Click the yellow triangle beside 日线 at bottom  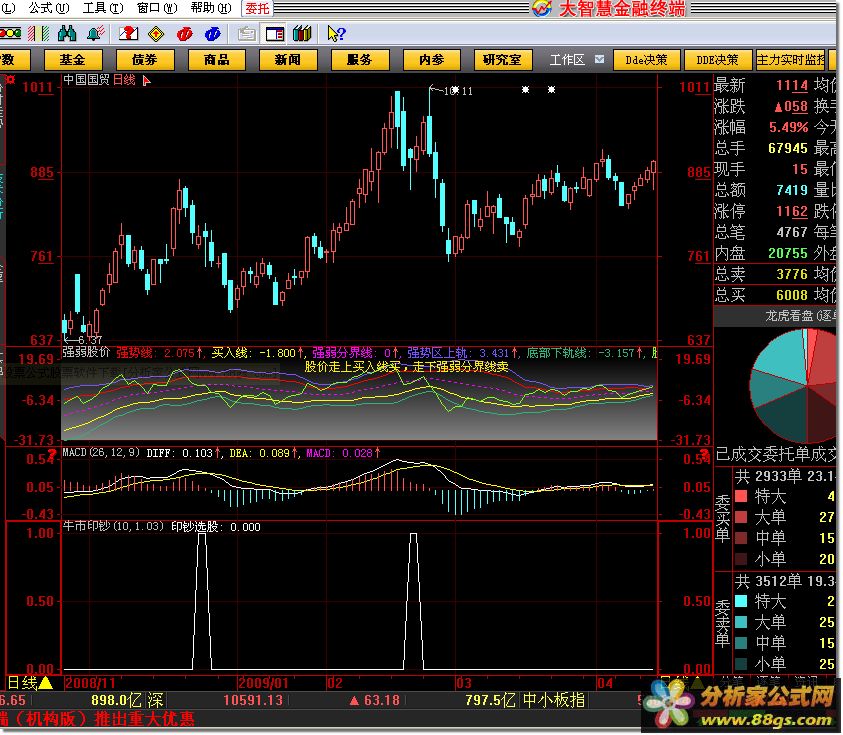click(46, 683)
